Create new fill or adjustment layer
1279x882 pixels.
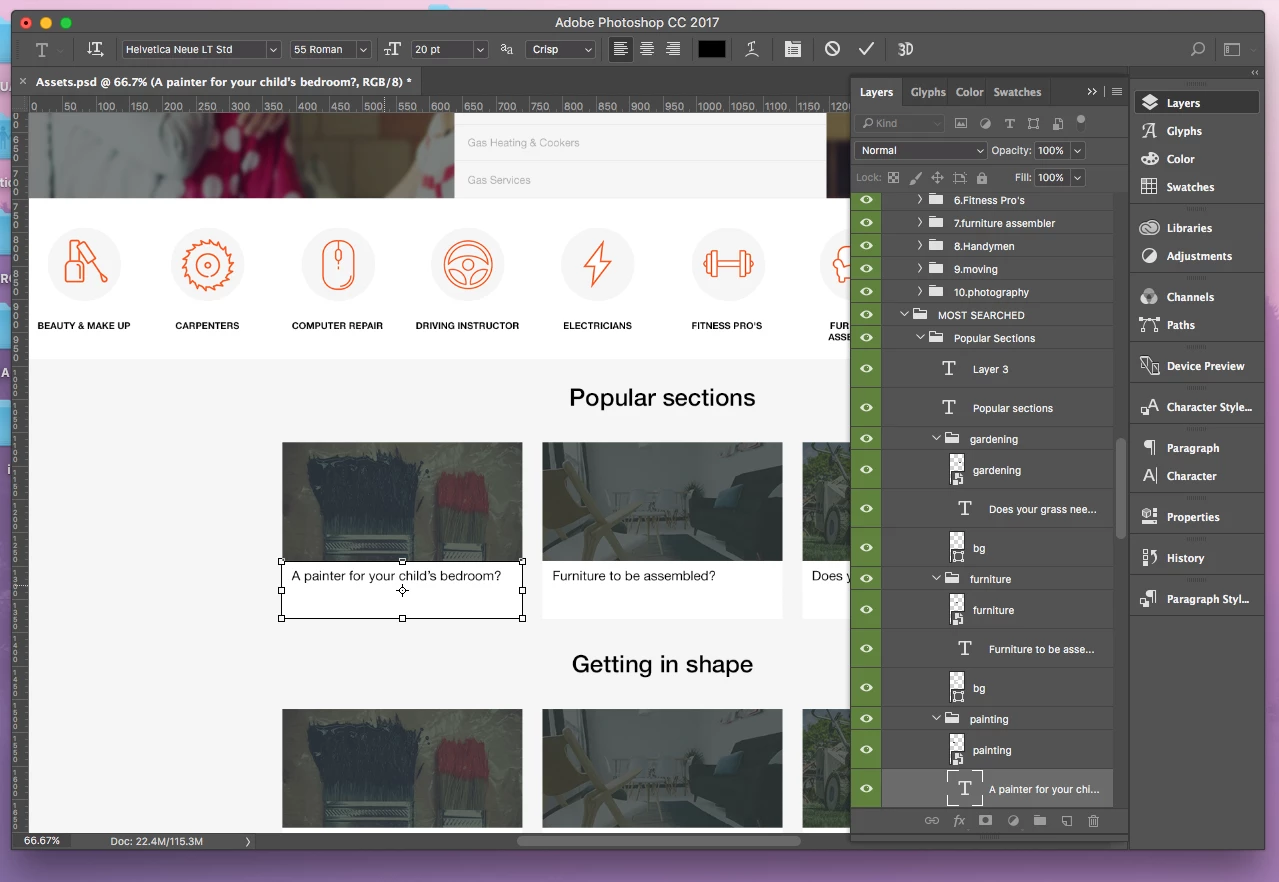tap(1013, 821)
